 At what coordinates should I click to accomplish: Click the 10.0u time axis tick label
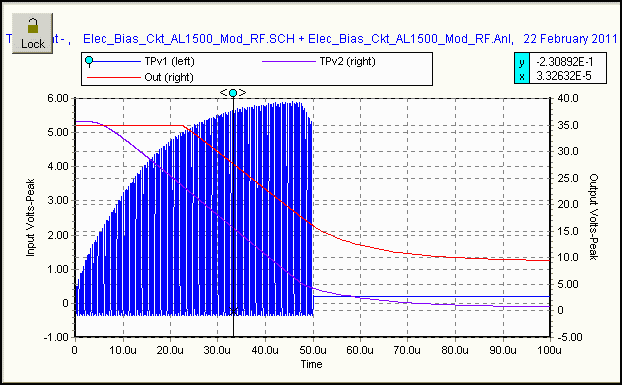(123, 350)
